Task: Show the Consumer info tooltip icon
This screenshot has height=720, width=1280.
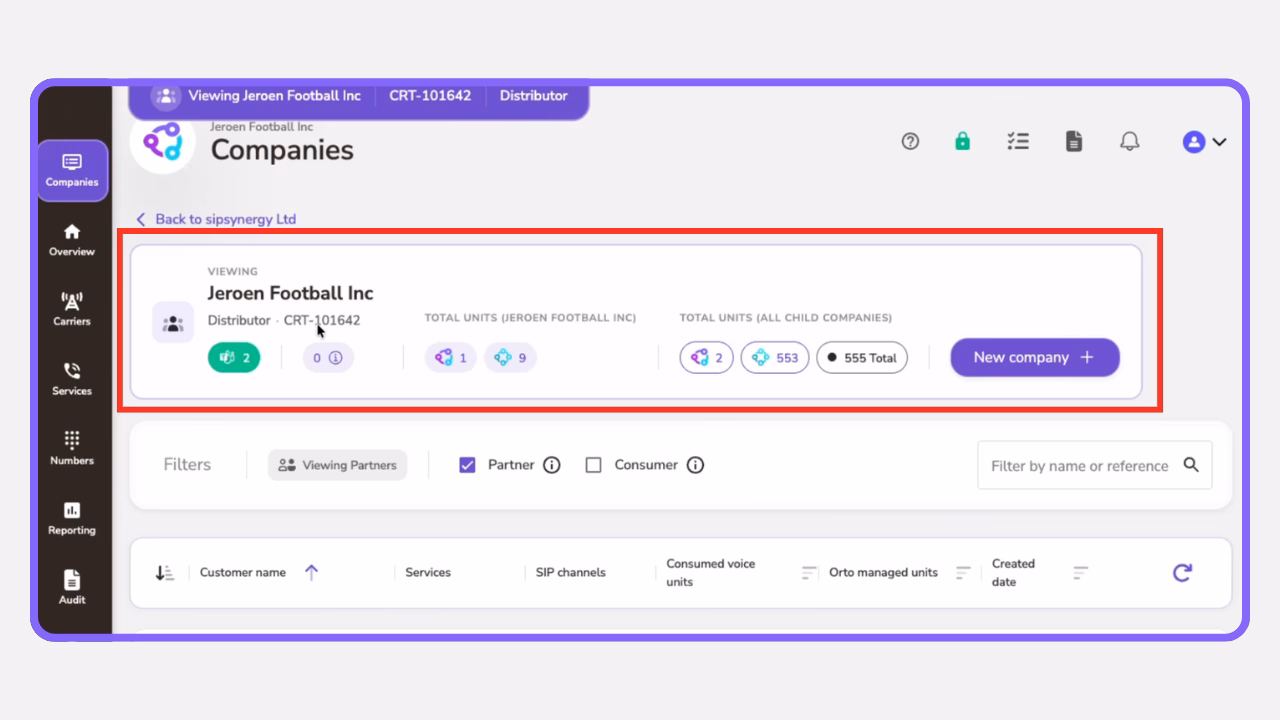Action: coord(696,465)
